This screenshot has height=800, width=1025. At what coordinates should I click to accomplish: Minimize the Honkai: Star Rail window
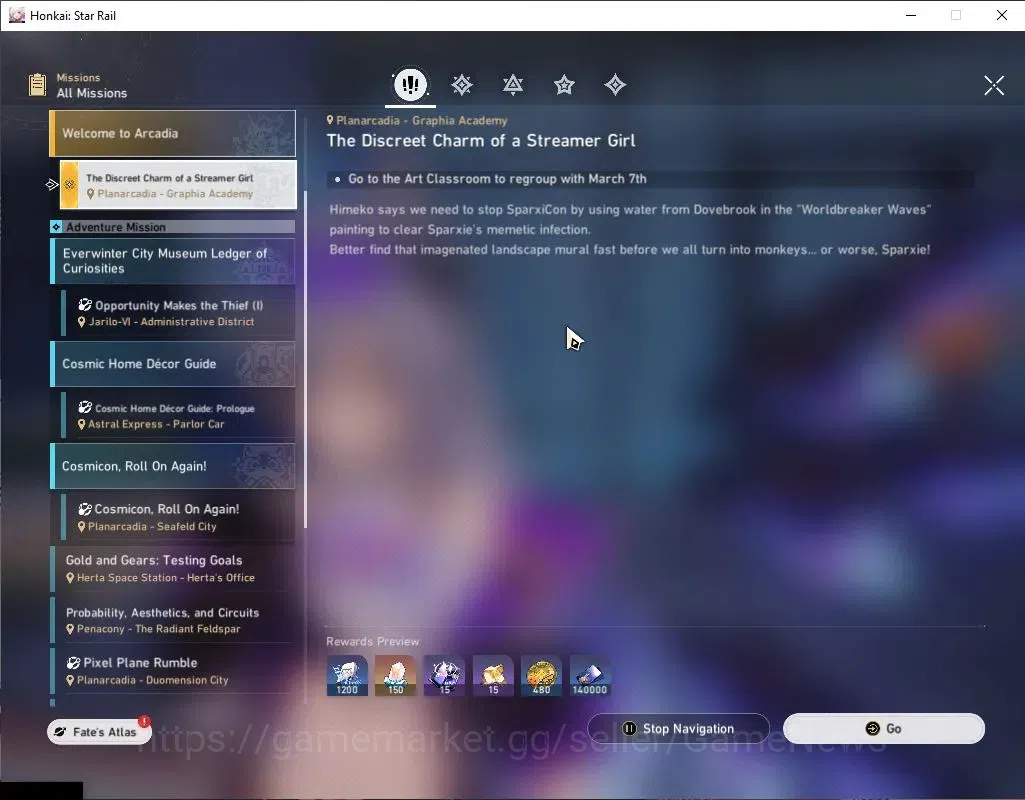(911, 15)
